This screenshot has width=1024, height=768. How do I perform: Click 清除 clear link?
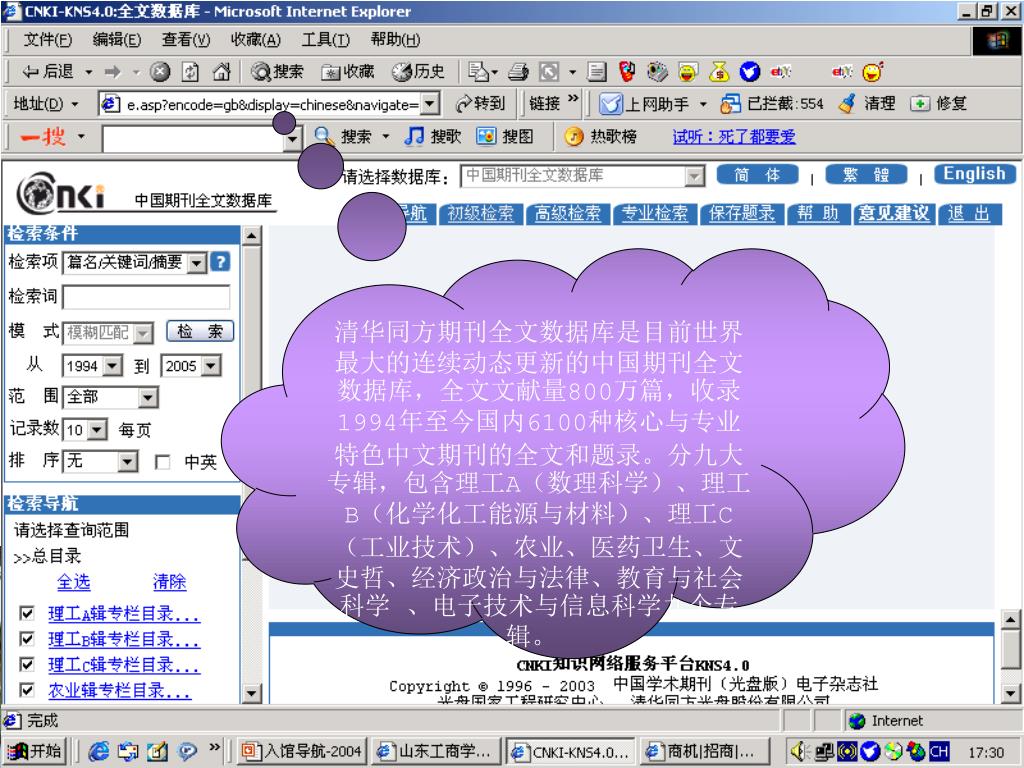point(169,581)
